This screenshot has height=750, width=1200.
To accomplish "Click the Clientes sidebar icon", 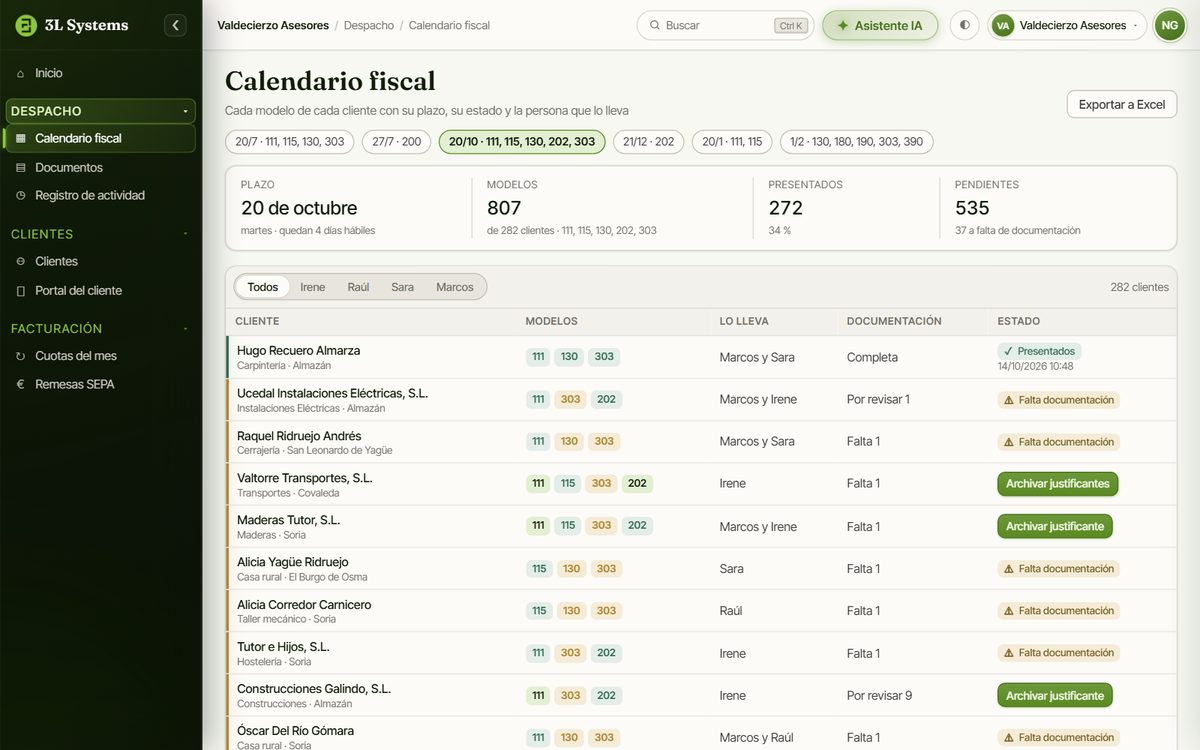I will [x=21, y=261].
